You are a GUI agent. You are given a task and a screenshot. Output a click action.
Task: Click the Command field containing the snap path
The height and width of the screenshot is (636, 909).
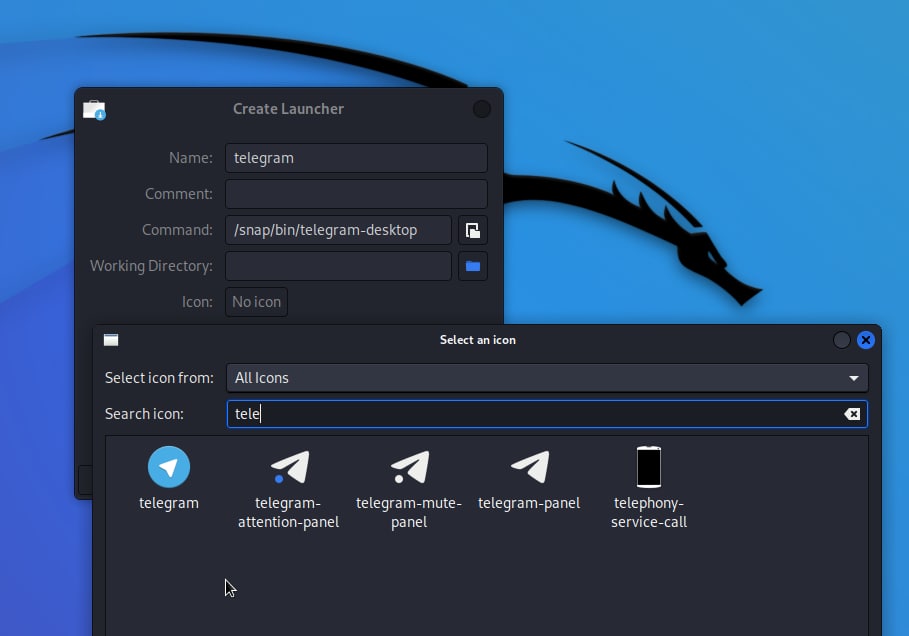(x=337, y=229)
